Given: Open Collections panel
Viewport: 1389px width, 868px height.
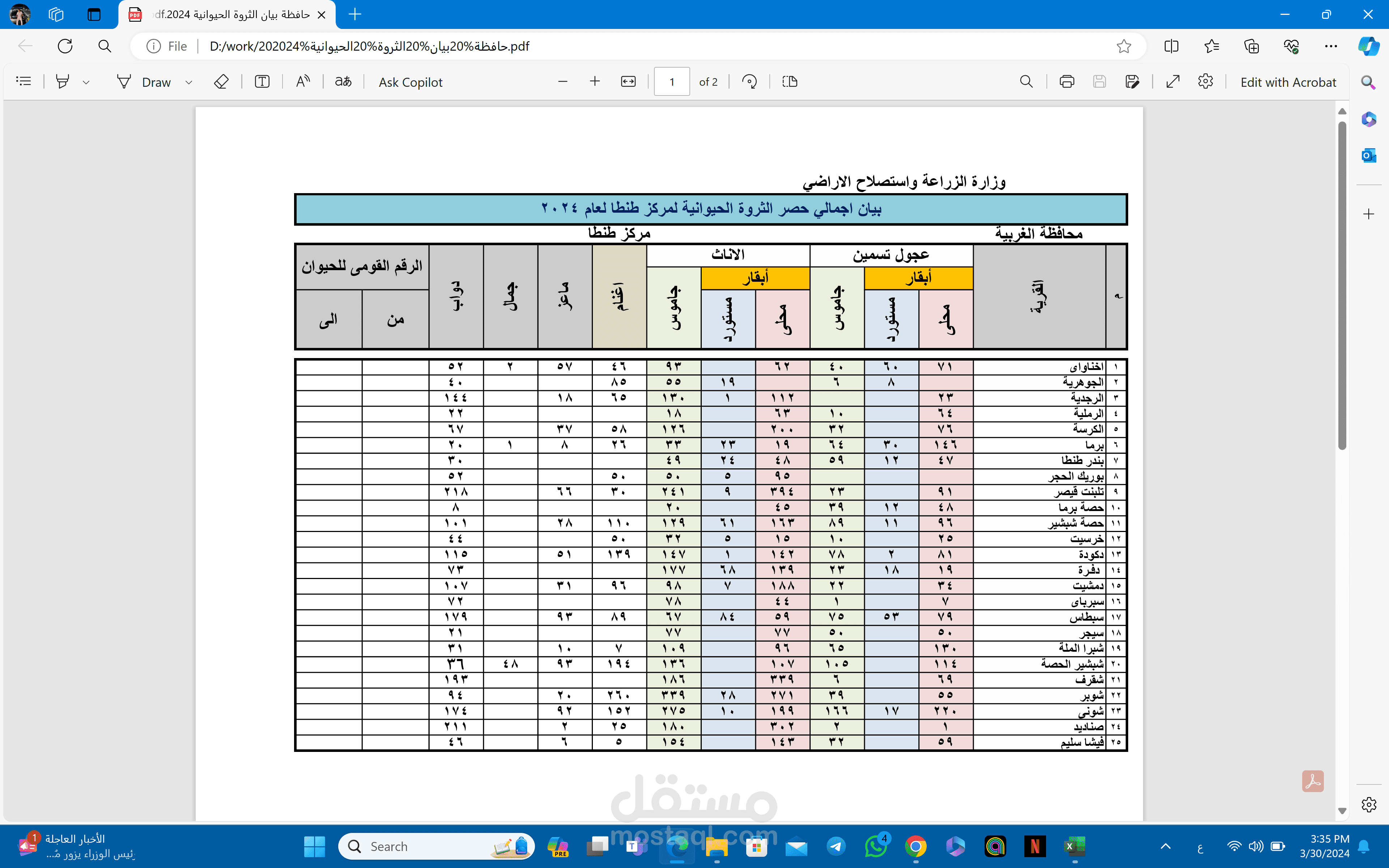Looking at the screenshot, I should 1251,46.
